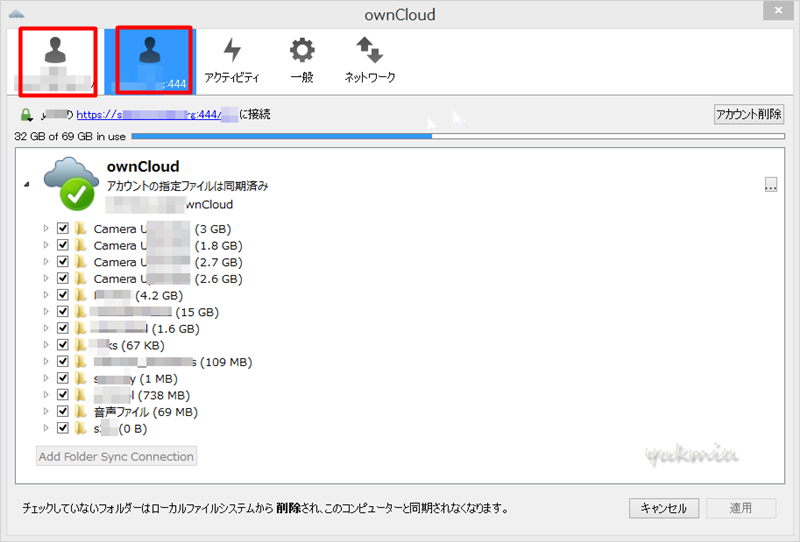Screen dimensions: 800x542
Task: Open the ネットワーク (Network) tab
Action: coord(369,61)
